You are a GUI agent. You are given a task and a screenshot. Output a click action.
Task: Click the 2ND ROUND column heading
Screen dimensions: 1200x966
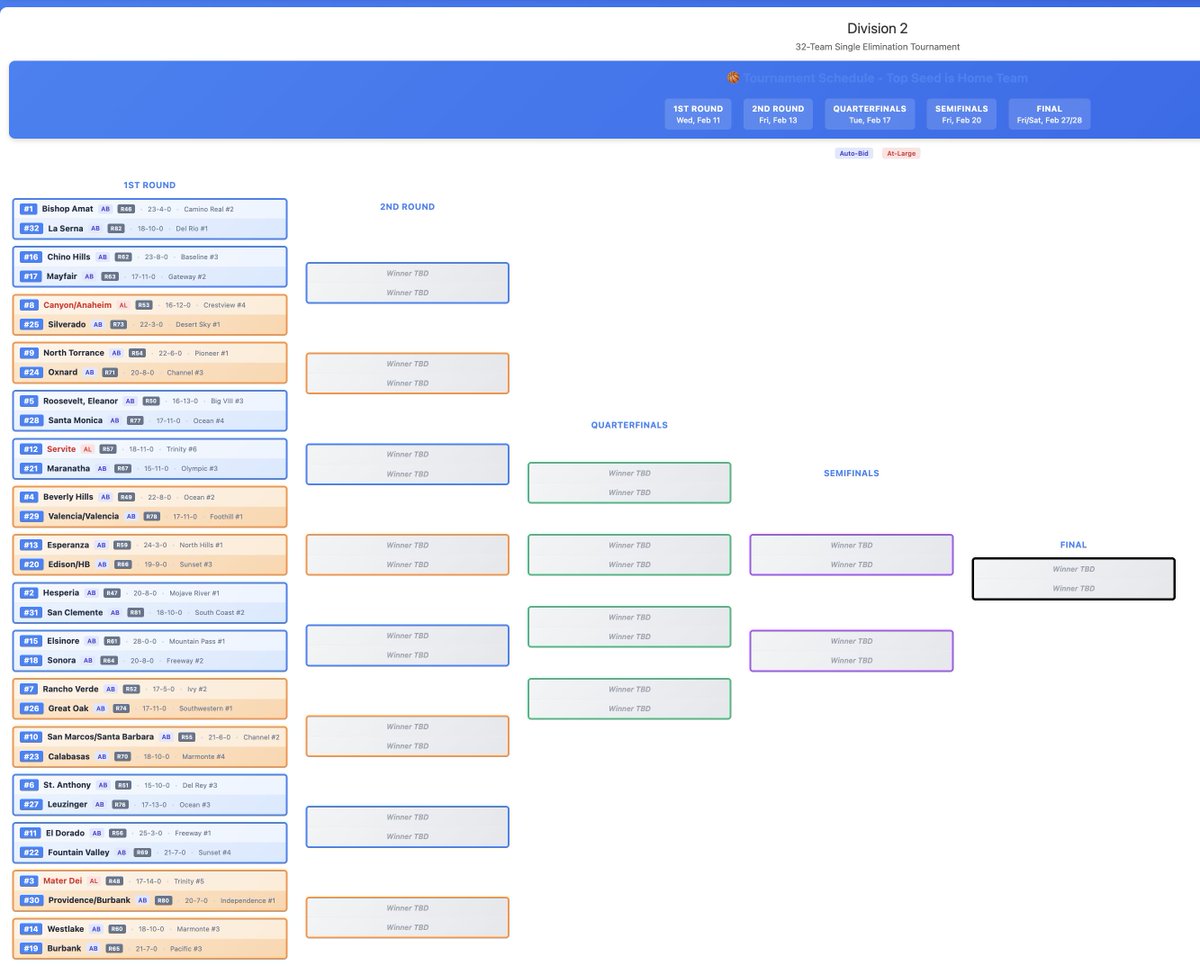(x=407, y=207)
